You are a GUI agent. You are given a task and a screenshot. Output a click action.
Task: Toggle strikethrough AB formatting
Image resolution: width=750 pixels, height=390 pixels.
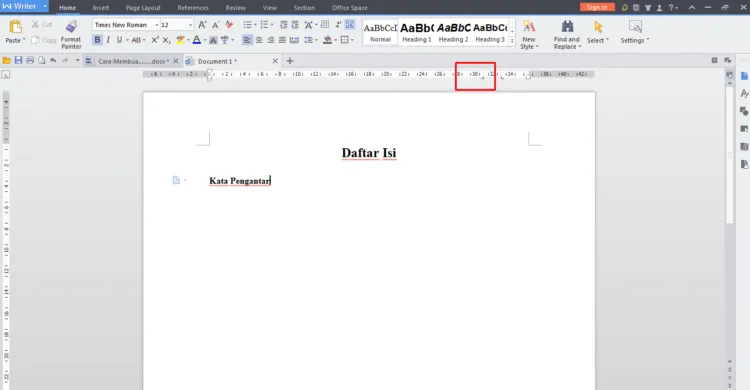136,40
